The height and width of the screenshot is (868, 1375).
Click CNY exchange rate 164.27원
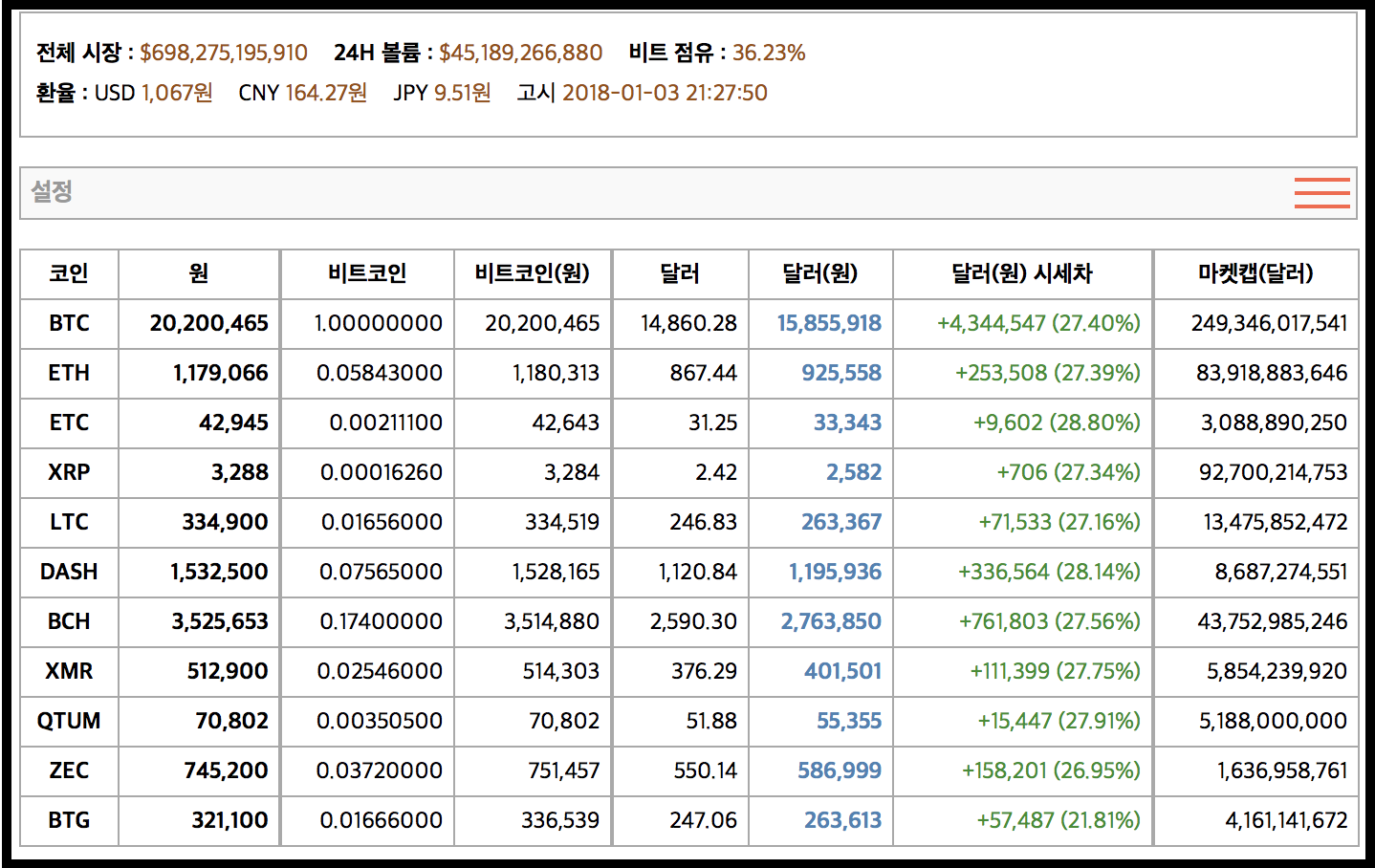326,93
